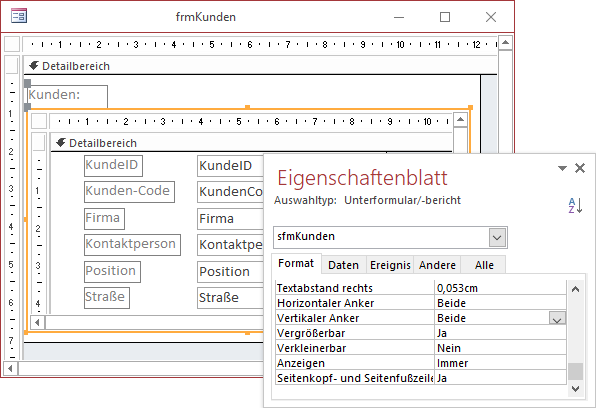
Task: Minimize the frmKunden window
Action: [x=399, y=17]
